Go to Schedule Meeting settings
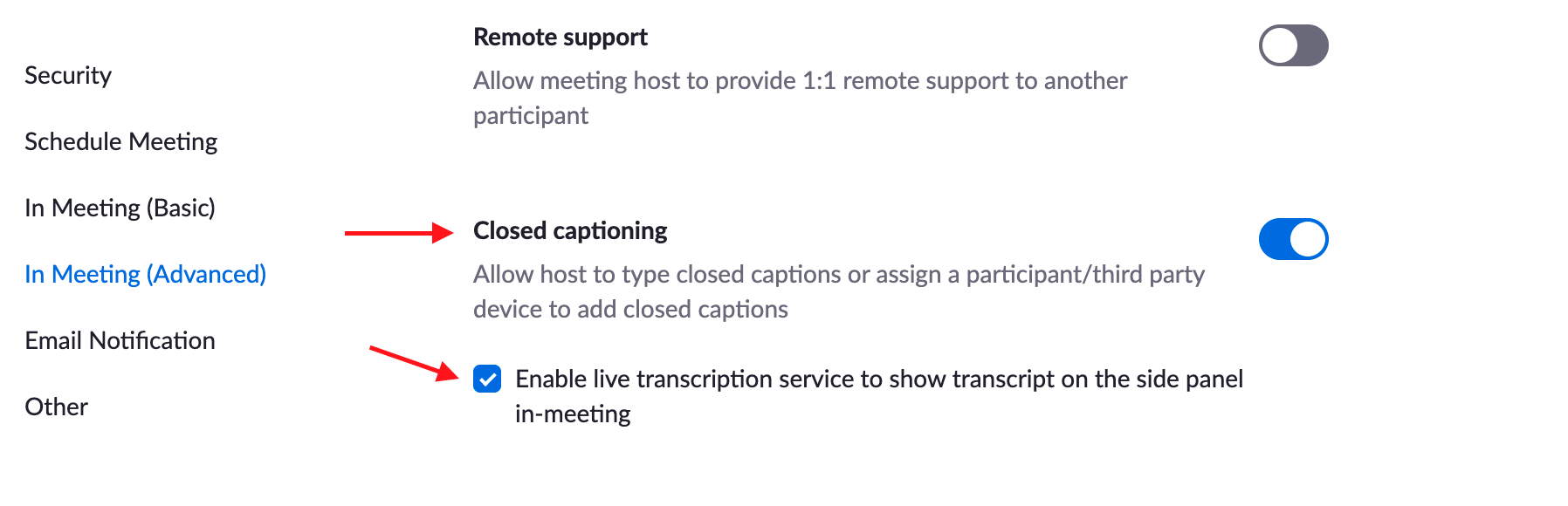1568x506 pixels. point(121,141)
